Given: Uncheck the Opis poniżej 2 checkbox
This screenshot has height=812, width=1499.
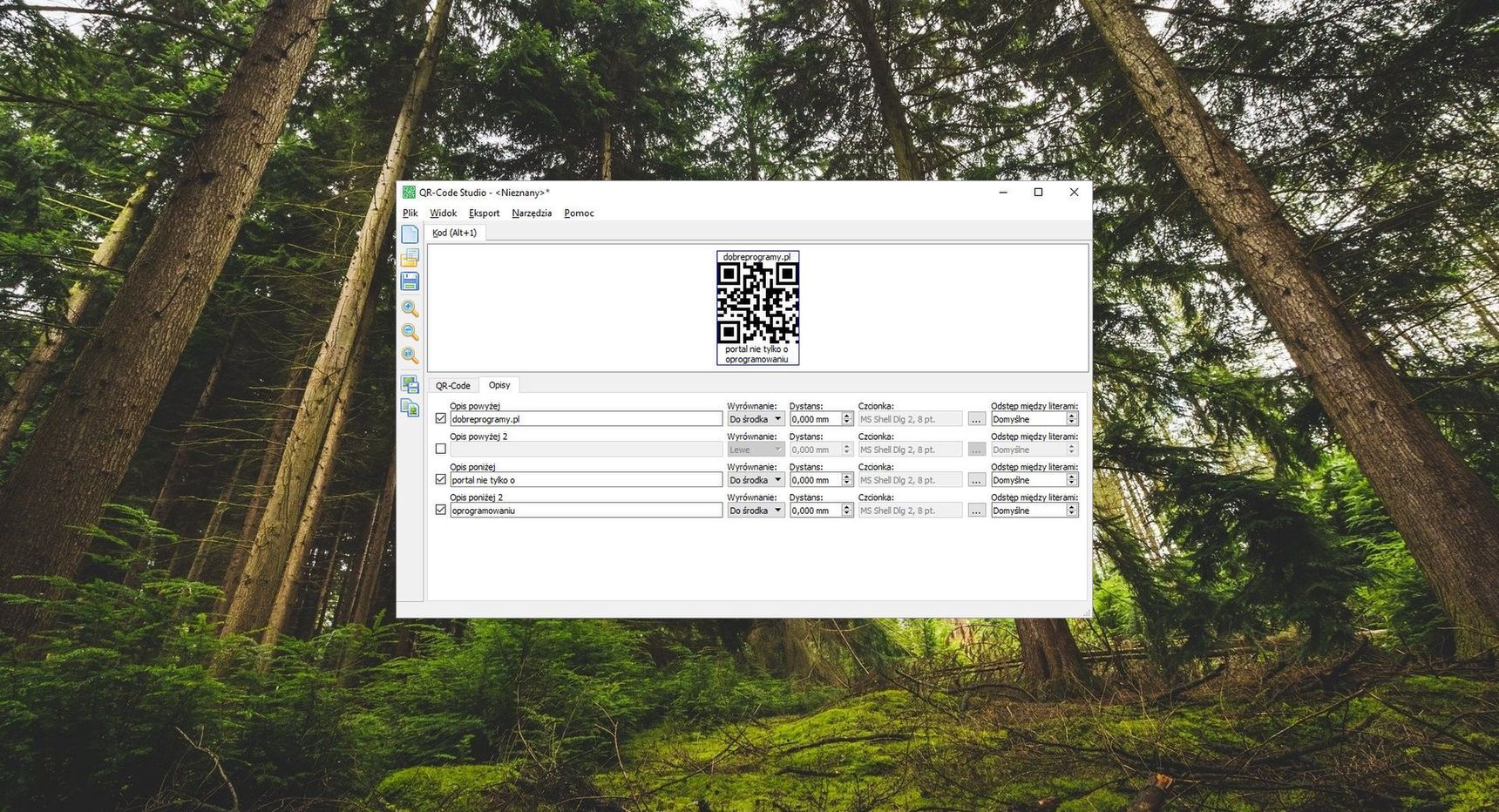Looking at the screenshot, I should tap(441, 511).
